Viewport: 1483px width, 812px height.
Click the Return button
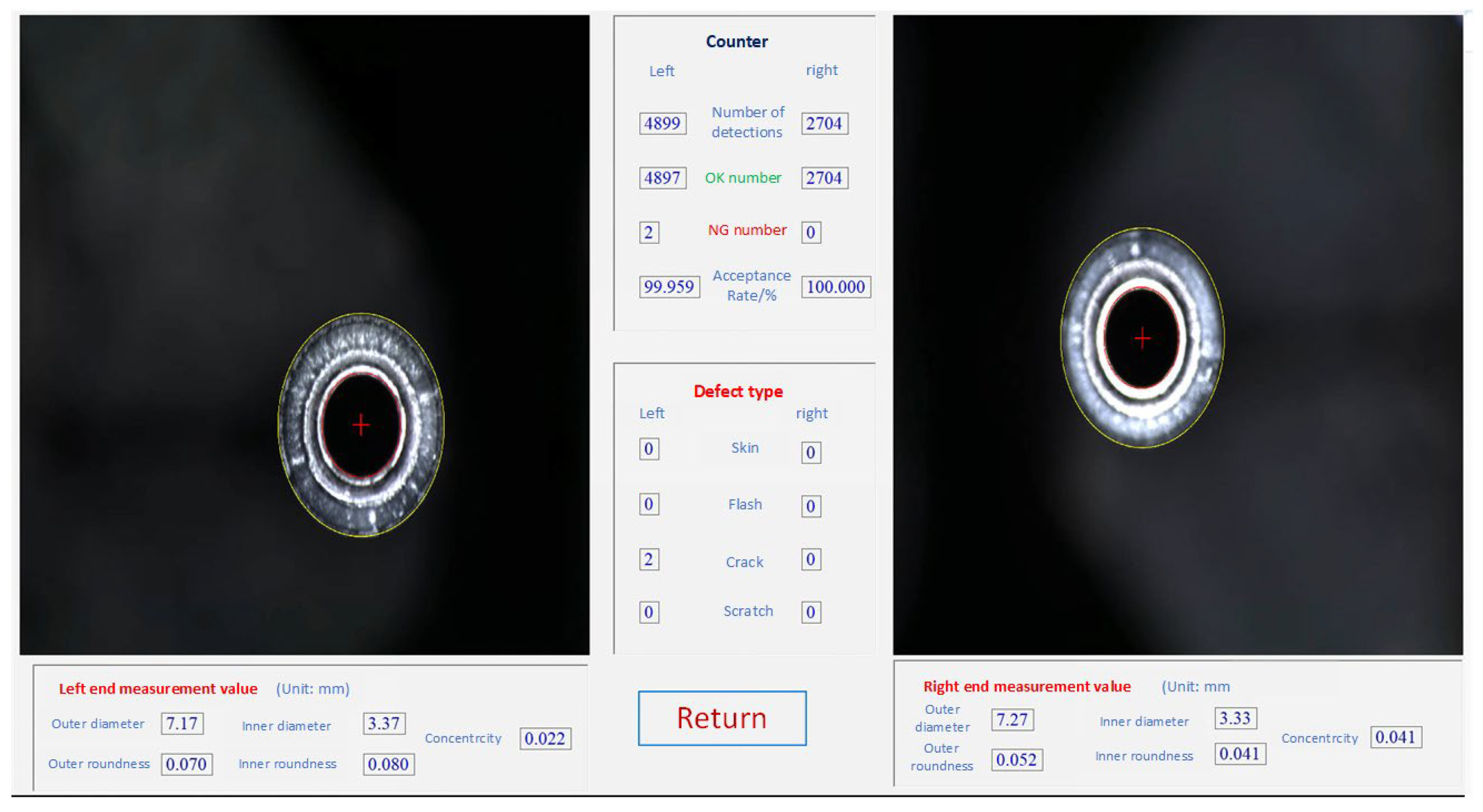(722, 718)
